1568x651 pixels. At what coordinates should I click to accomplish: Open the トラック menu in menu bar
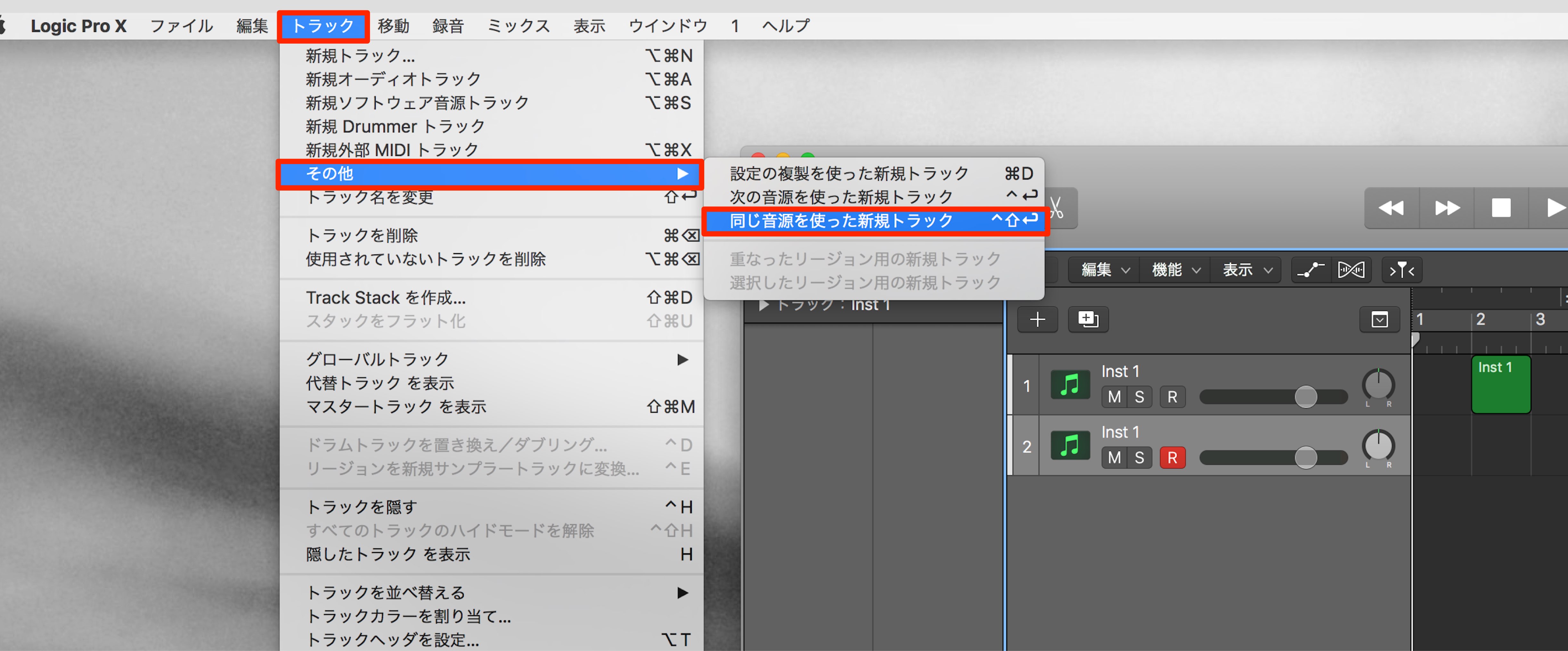323,26
